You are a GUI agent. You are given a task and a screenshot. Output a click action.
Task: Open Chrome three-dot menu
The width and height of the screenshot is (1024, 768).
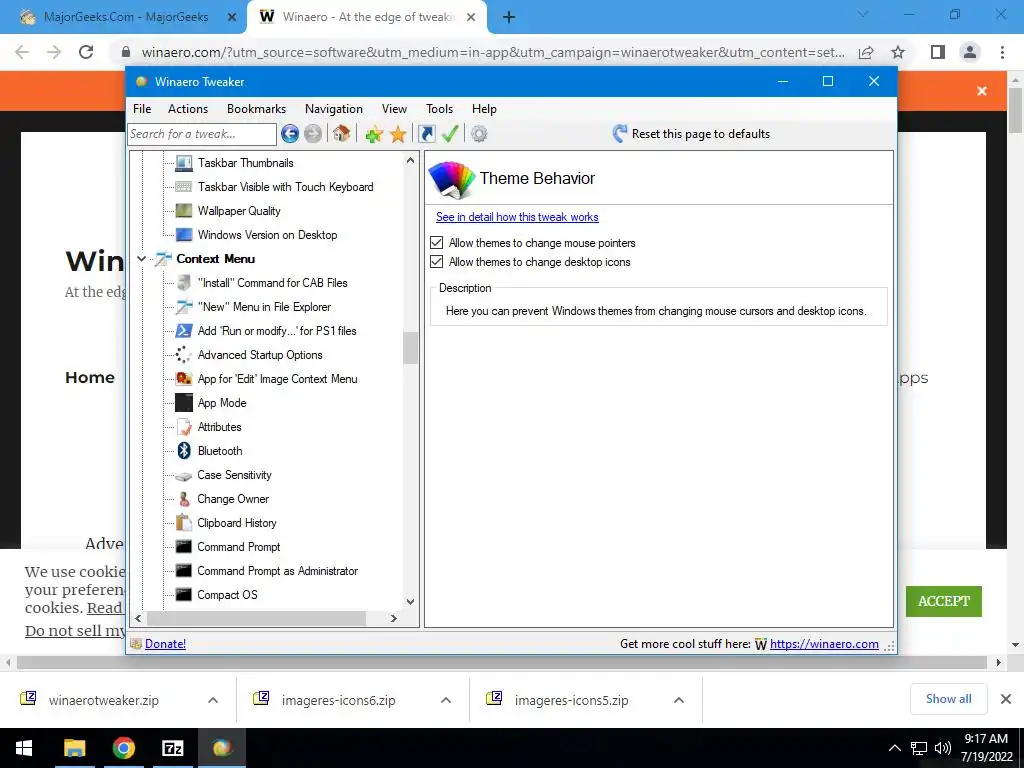[1002, 52]
